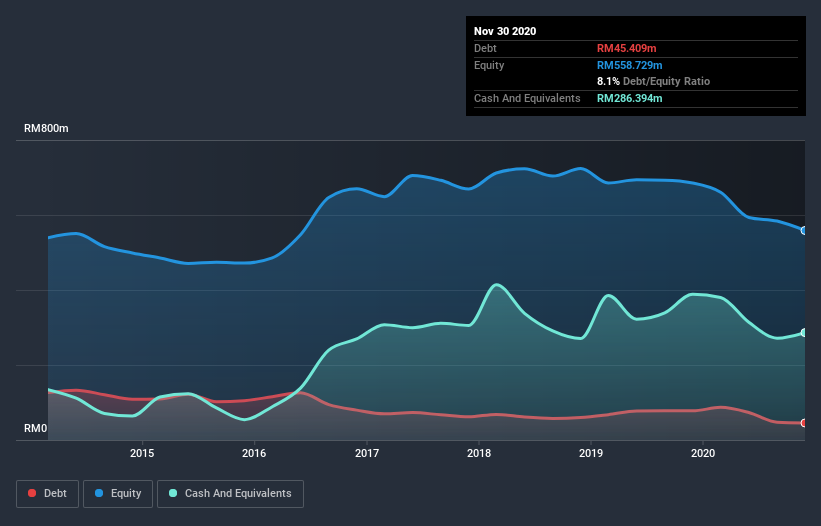Click the Debt label in tooltip
The width and height of the screenshot is (821, 526).
point(485,48)
